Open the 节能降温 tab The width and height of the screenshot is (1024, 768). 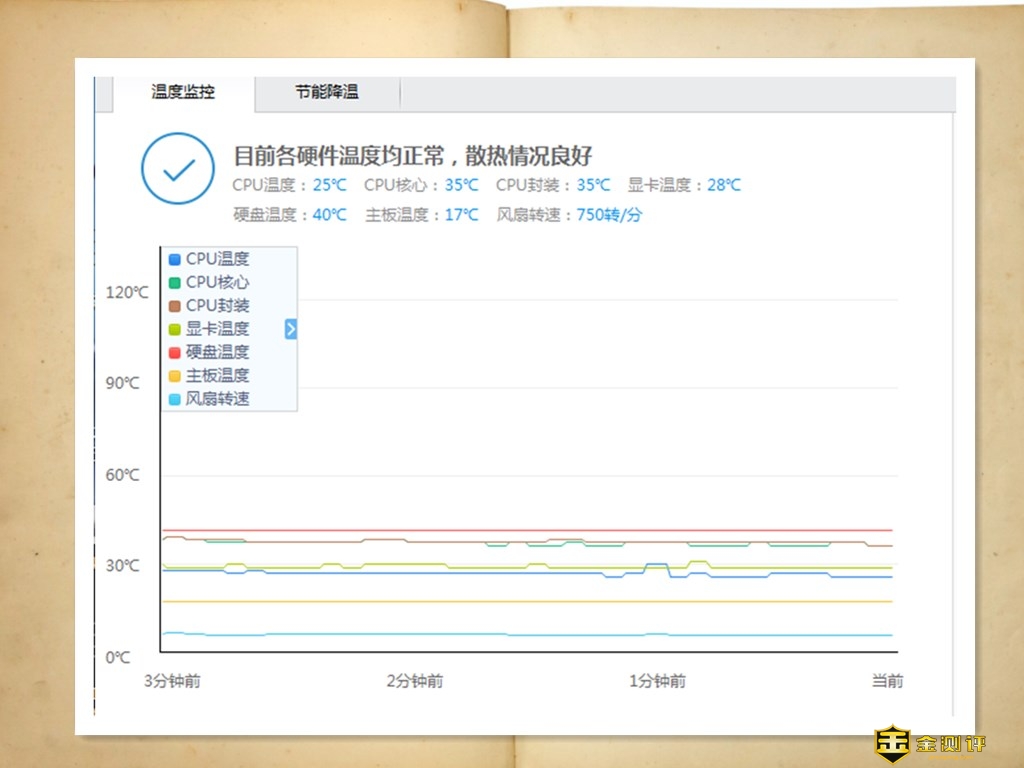[326, 92]
